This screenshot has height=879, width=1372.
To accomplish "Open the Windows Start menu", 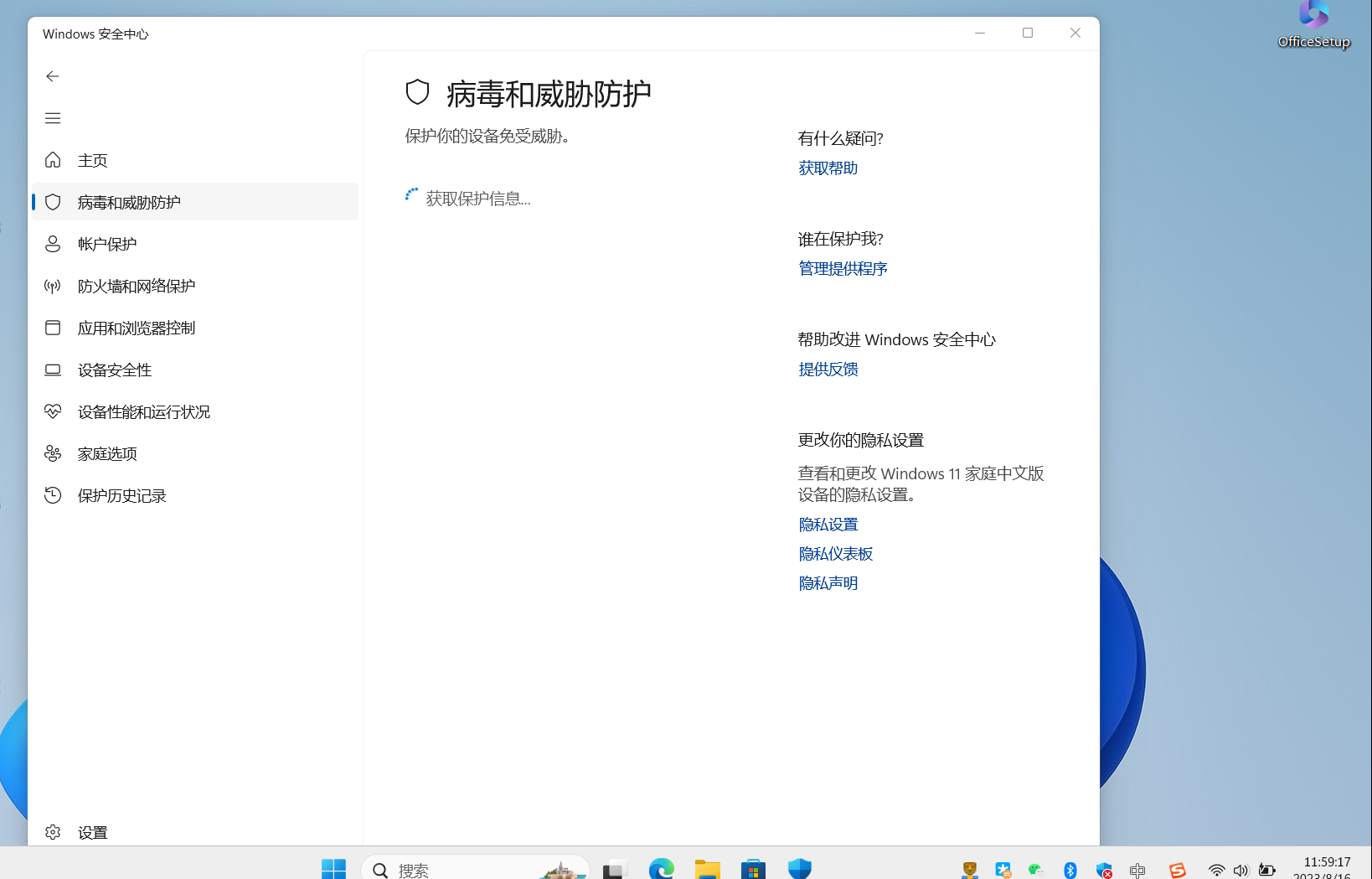I will pos(333,870).
